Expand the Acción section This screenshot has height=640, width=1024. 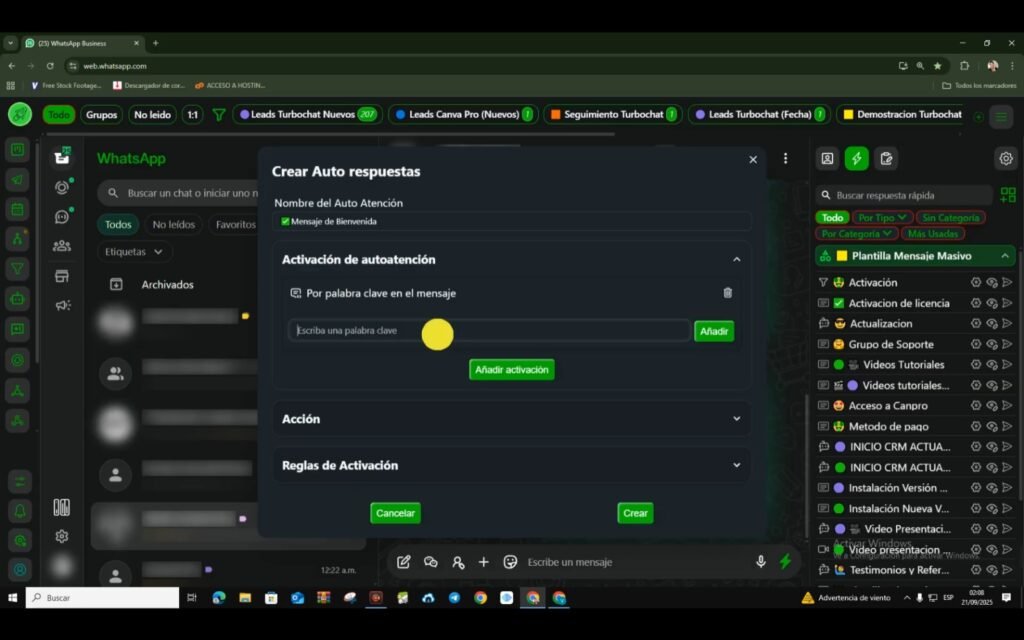[x=511, y=419]
